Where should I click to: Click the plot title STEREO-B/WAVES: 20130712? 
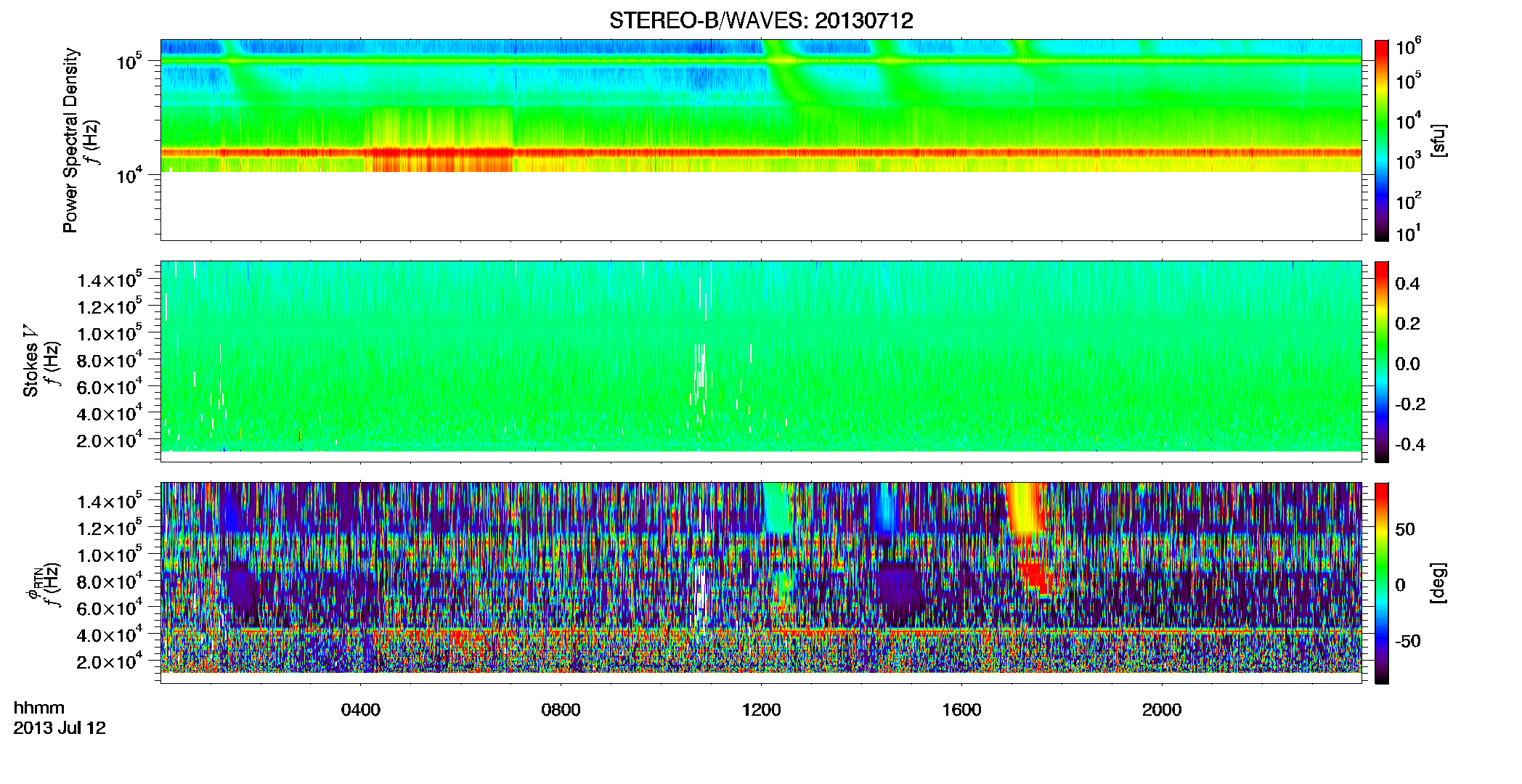[x=761, y=21]
